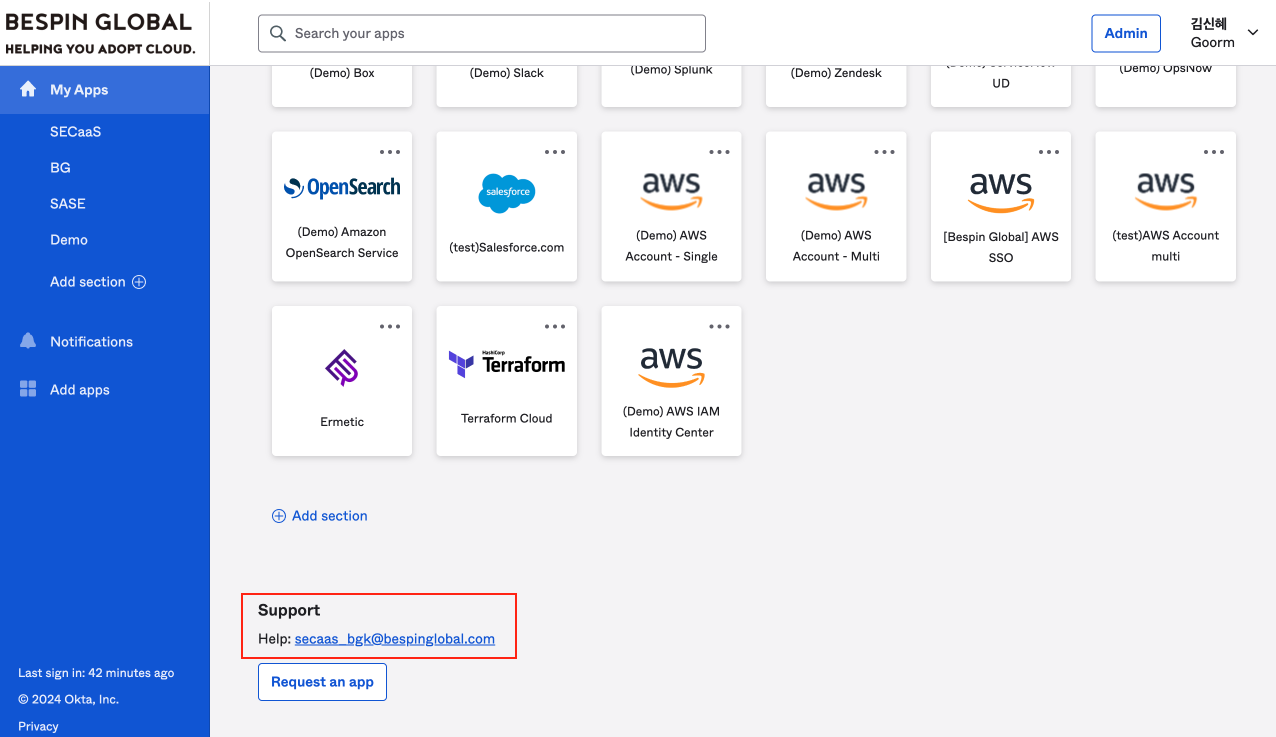1276x737 pixels.
Task: Click the Admin button
Action: tap(1126, 33)
